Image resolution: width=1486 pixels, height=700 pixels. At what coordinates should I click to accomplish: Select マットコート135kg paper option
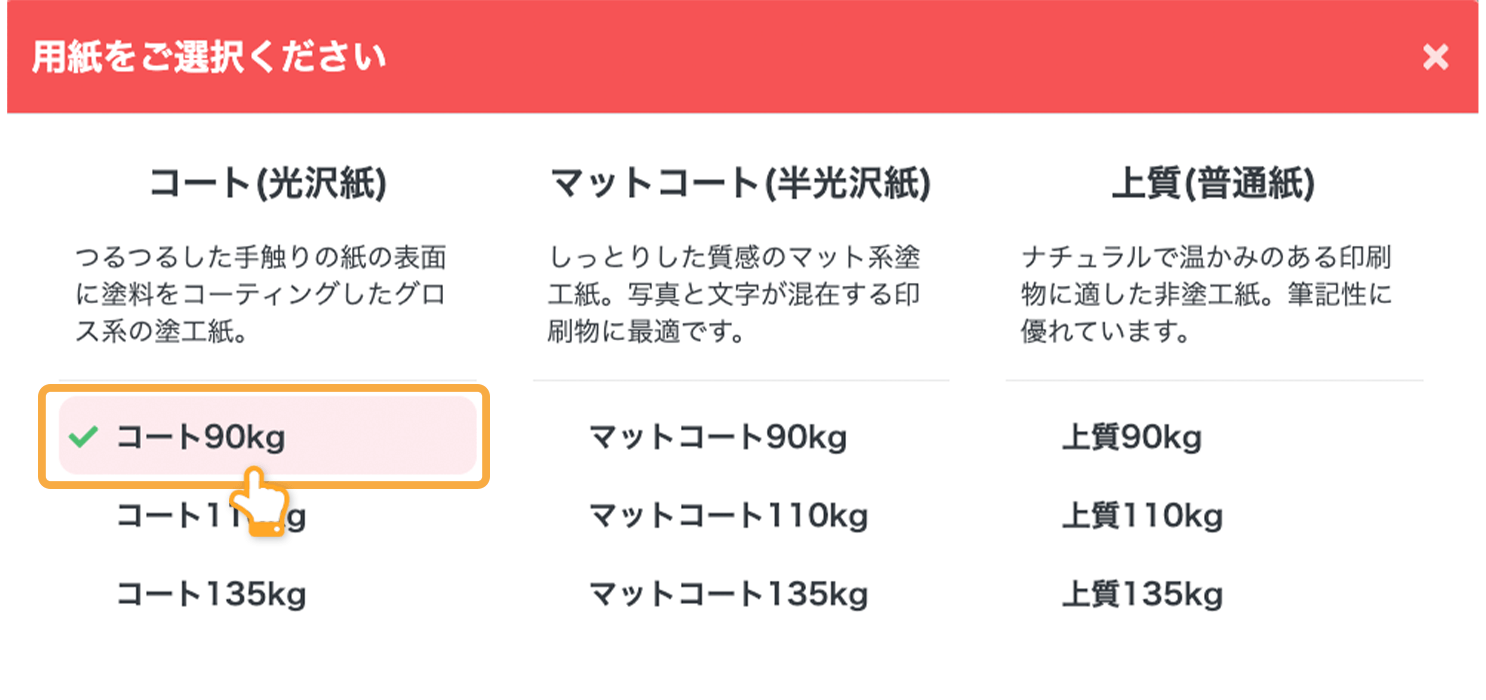730,593
